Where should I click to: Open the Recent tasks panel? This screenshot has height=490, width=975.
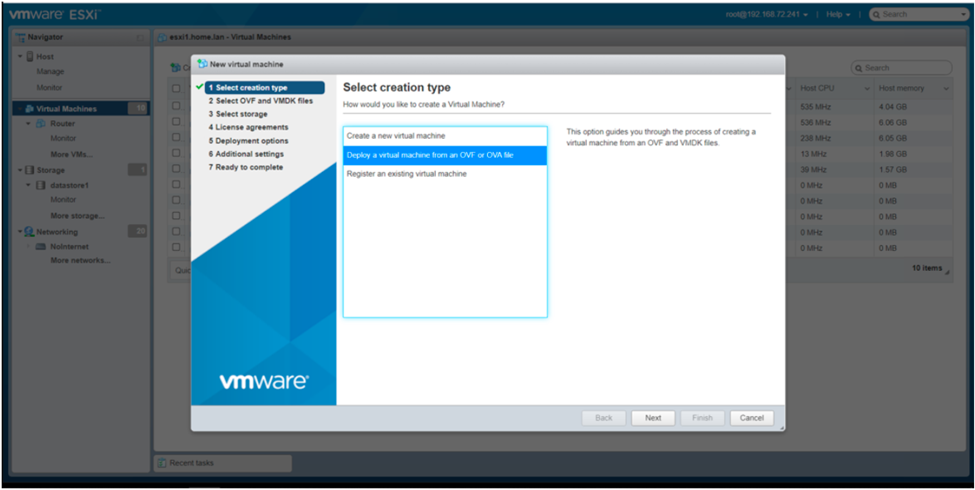coord(223,463)
